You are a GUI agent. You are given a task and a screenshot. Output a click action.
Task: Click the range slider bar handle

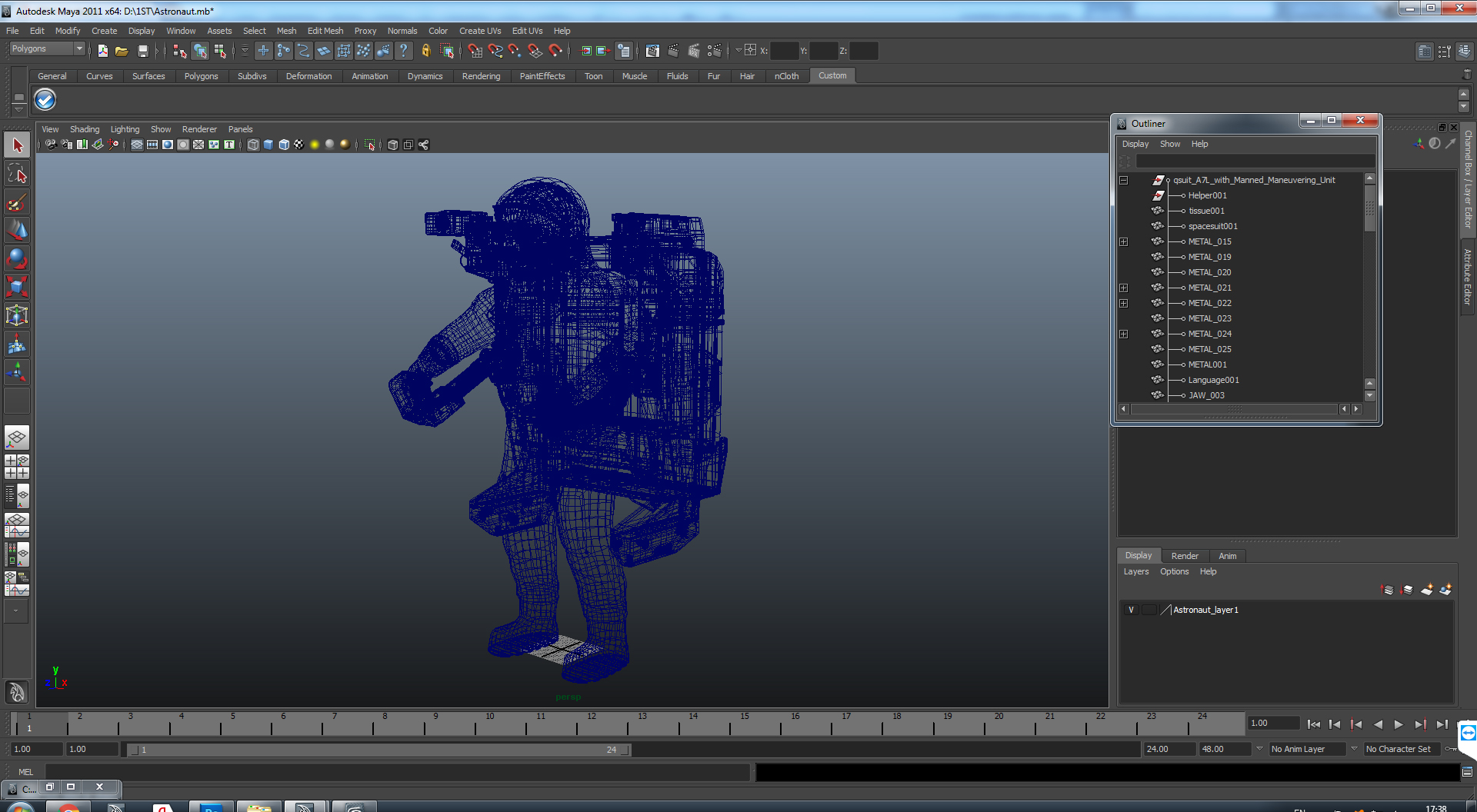(378, 750)
